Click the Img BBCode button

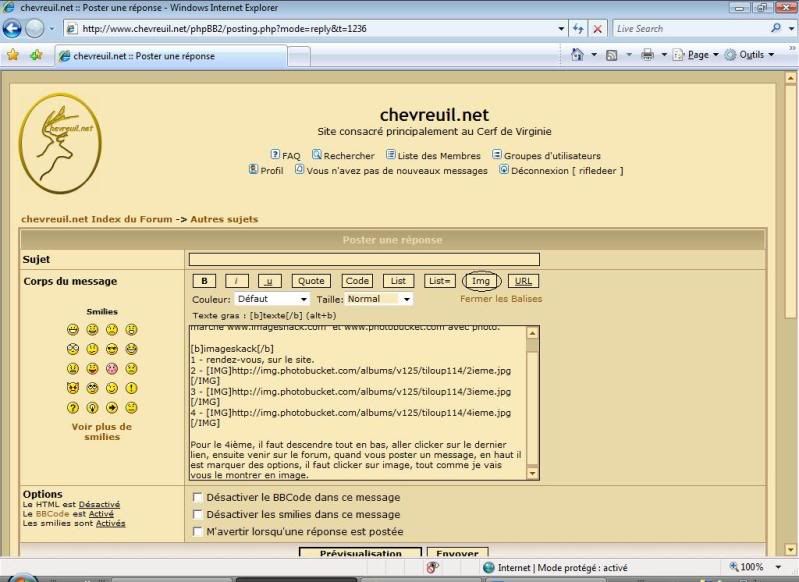click(481, 281)
